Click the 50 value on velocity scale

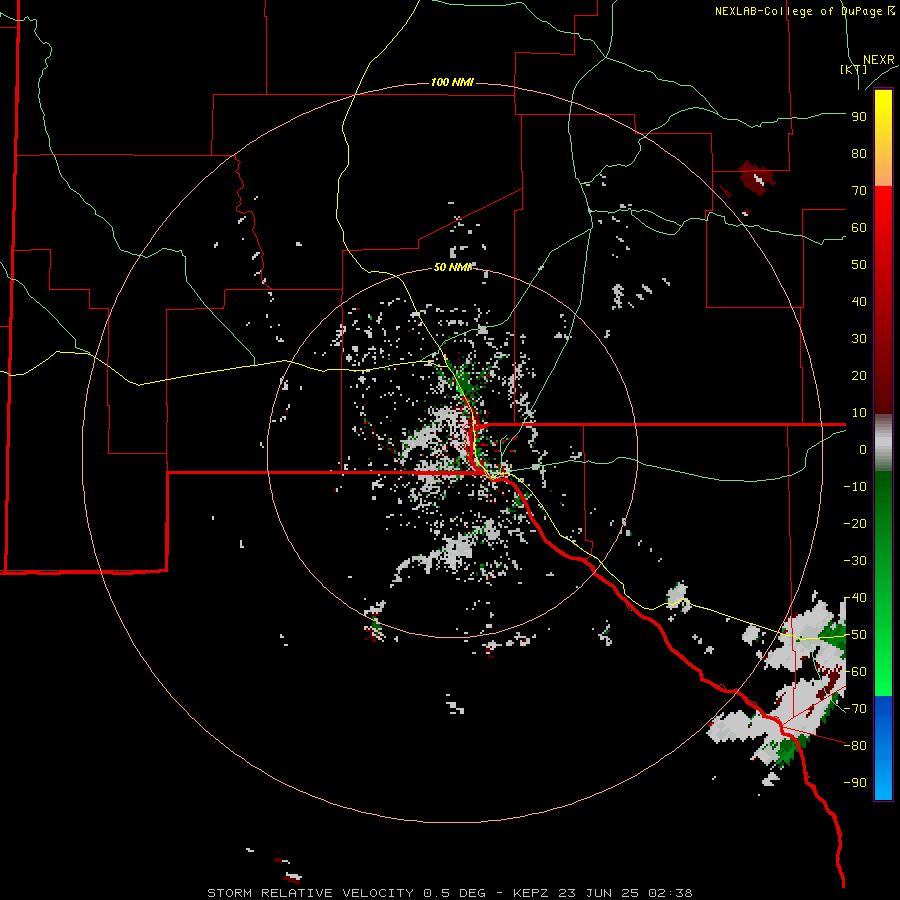coord(859,265)
